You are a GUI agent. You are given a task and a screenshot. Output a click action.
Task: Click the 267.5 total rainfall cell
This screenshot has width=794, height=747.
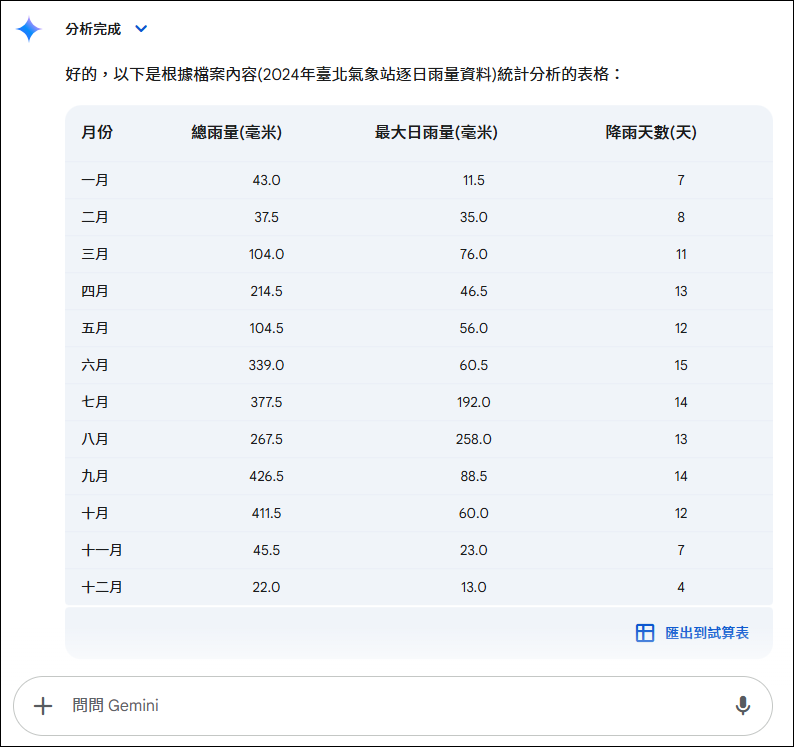coord(266,439)
